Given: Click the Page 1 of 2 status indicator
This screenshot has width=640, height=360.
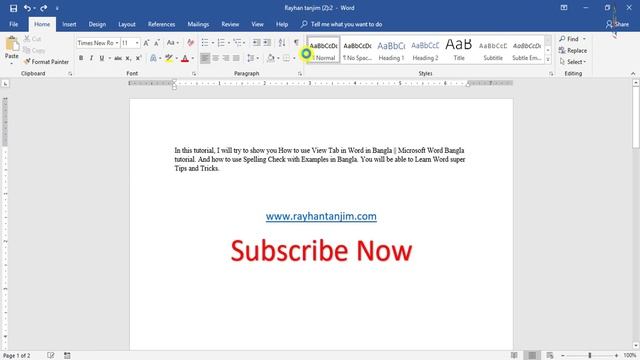Looking at the screenshot, I should pos(17,356).
